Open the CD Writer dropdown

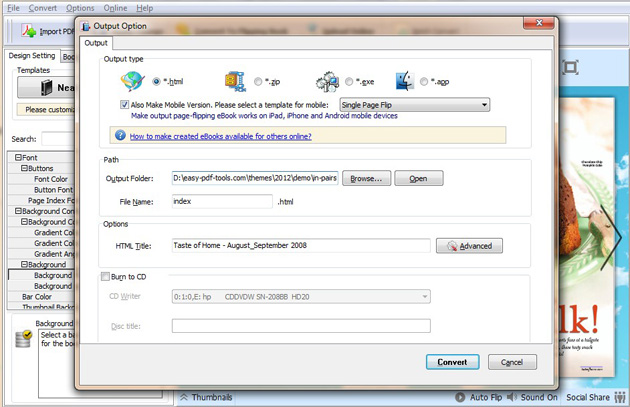pyautogui.click(x=301, y=297)
